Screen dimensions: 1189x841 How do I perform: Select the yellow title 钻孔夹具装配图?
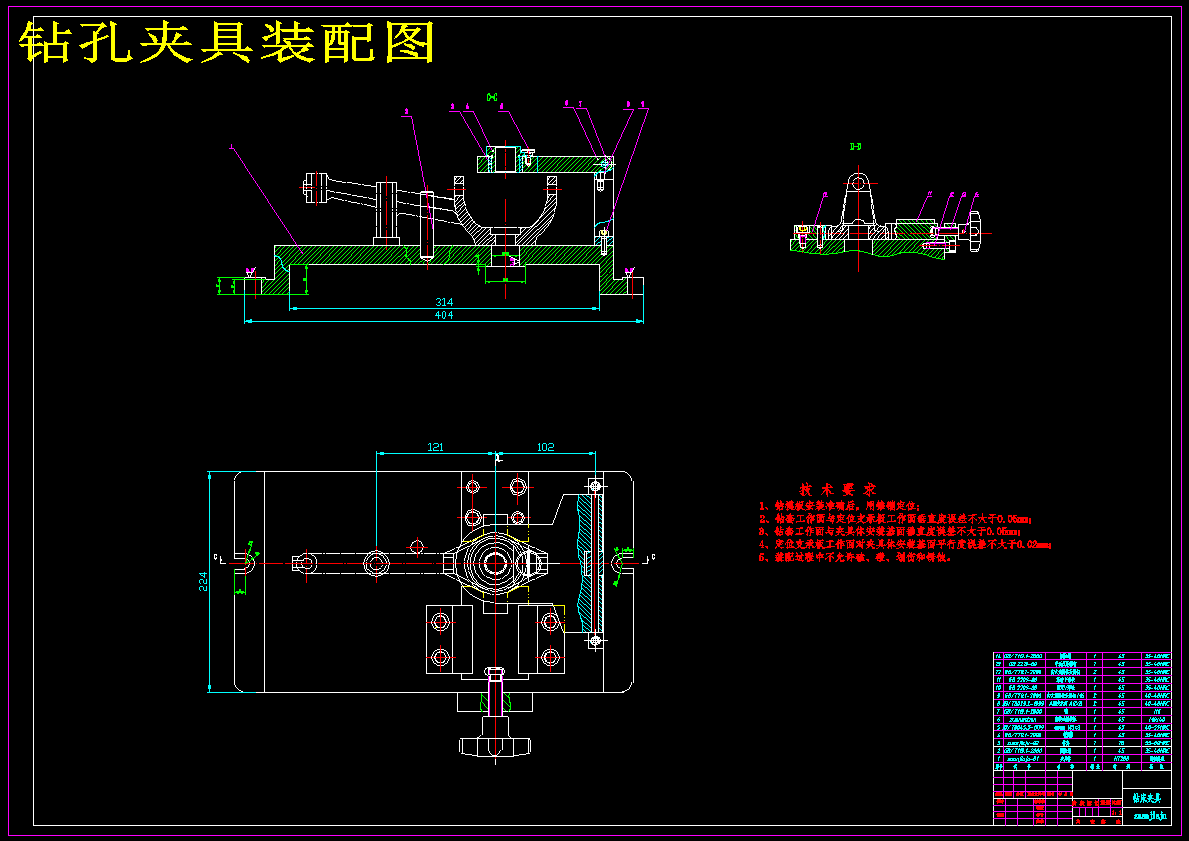pyautogui.click(x=226, y=42)
